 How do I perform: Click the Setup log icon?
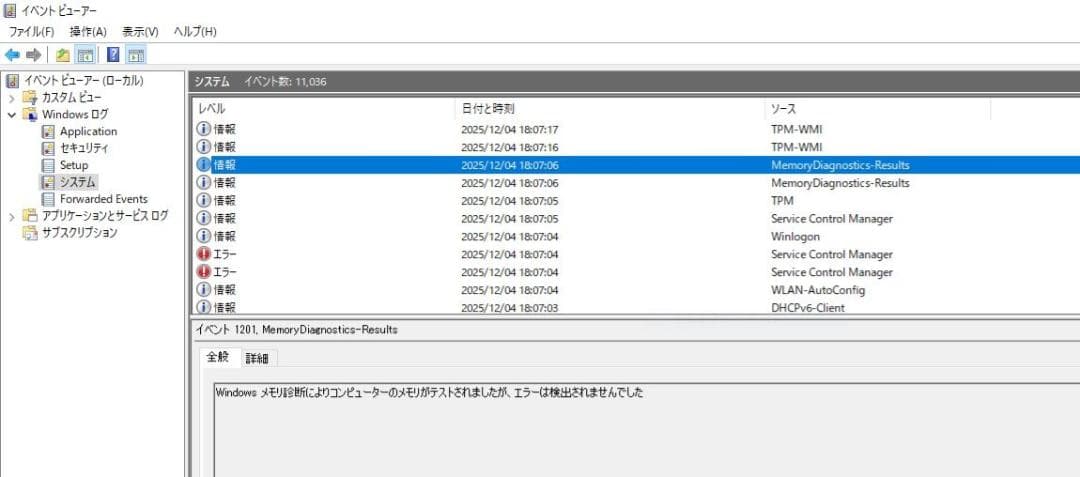pos(48,165)
